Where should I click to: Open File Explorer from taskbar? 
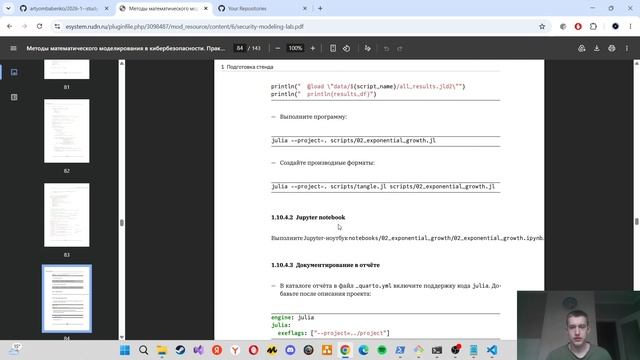tap(162, 350)
